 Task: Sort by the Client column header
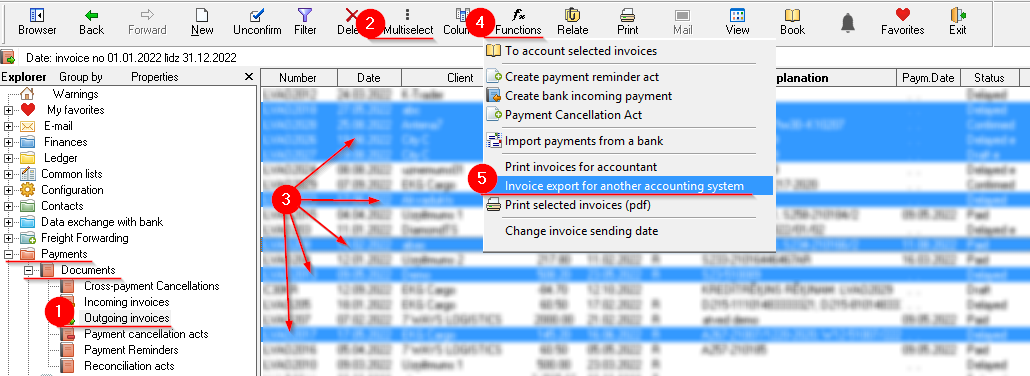point(460,78)
